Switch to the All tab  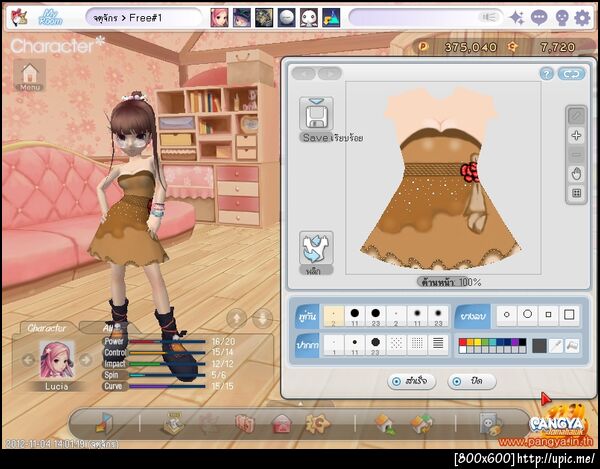108,328
